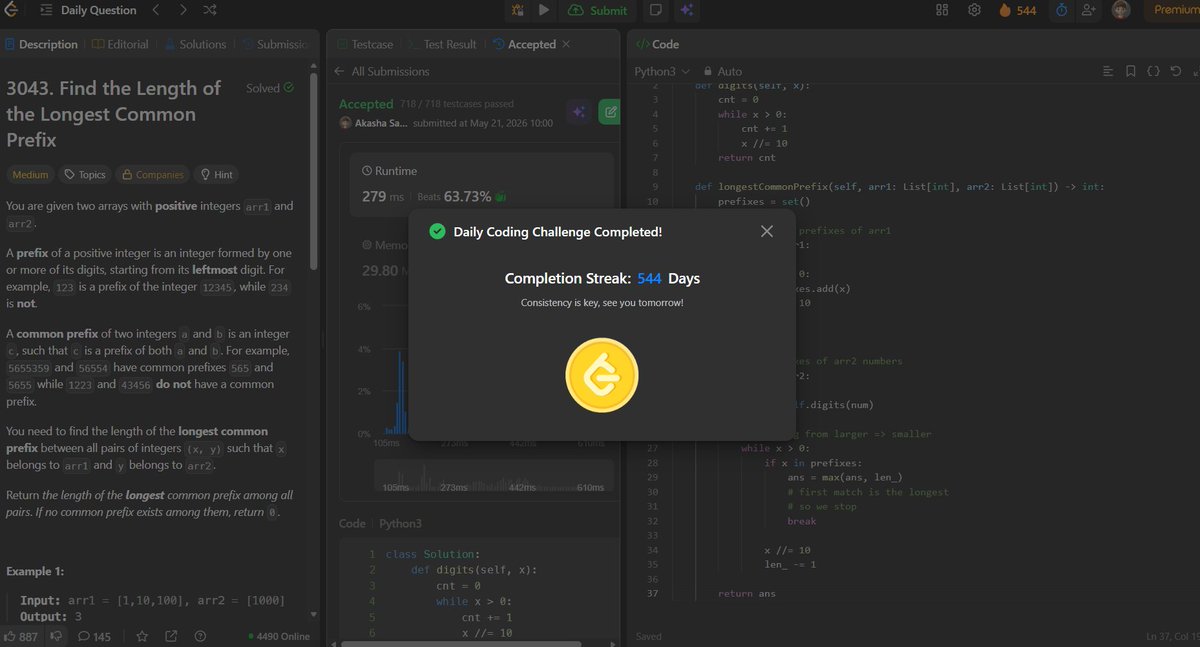Close the Accepted tab
The width and height of the screenshot is (1200, 647).
tap(566, 44)
